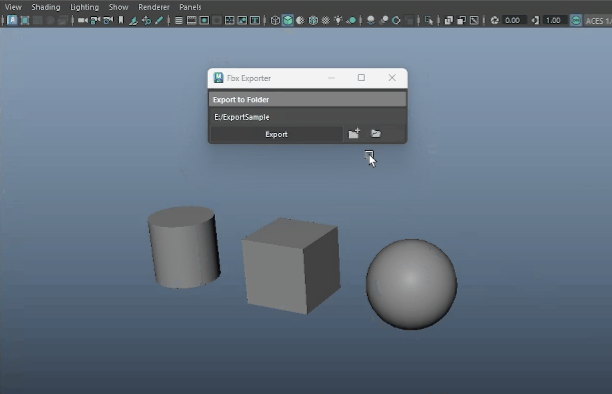Toggle the Lock Camera icon
612x394 pixels.
pyautogui.click(x=95, y=20)
